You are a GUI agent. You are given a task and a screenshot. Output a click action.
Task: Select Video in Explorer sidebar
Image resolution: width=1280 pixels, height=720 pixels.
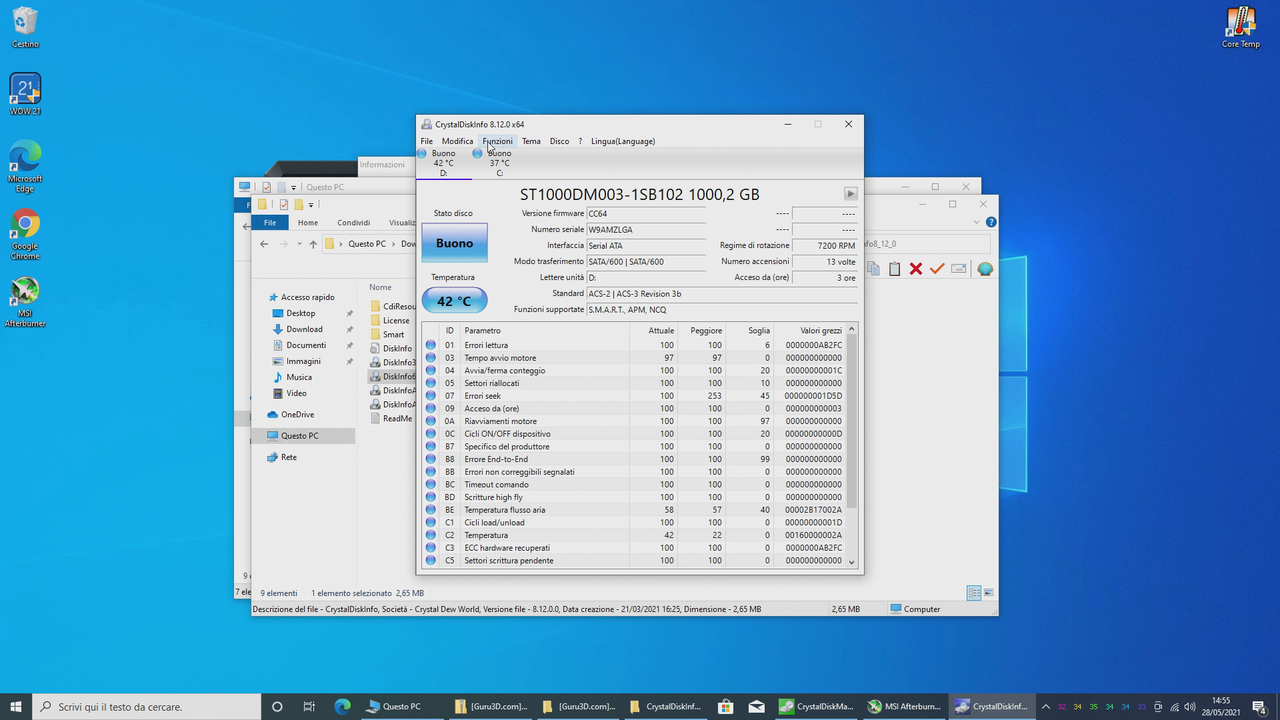pos(296,393)
